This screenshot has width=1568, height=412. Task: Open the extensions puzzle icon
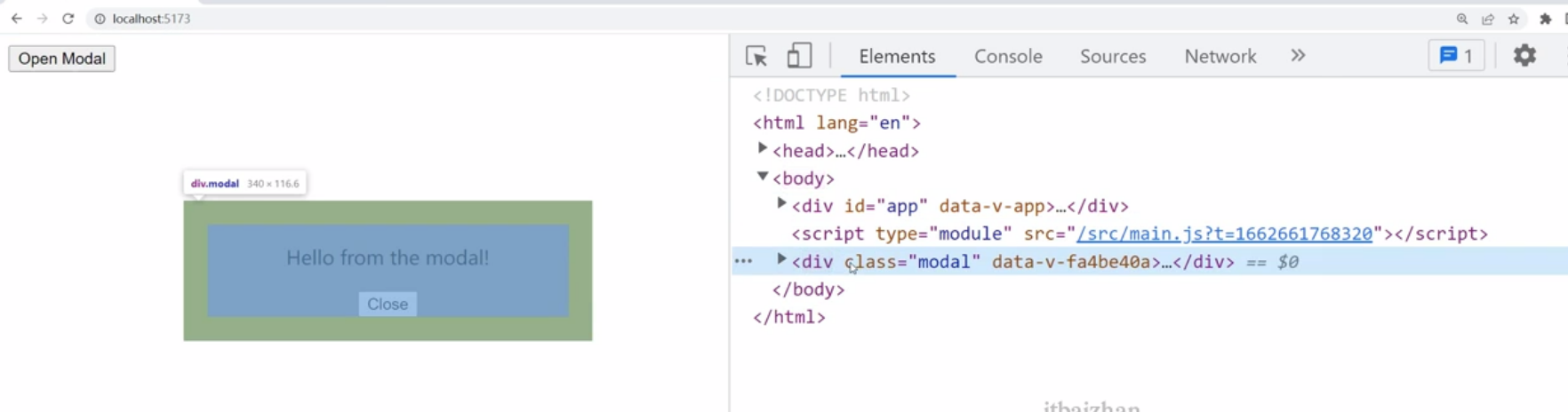tap(1545, 19)
